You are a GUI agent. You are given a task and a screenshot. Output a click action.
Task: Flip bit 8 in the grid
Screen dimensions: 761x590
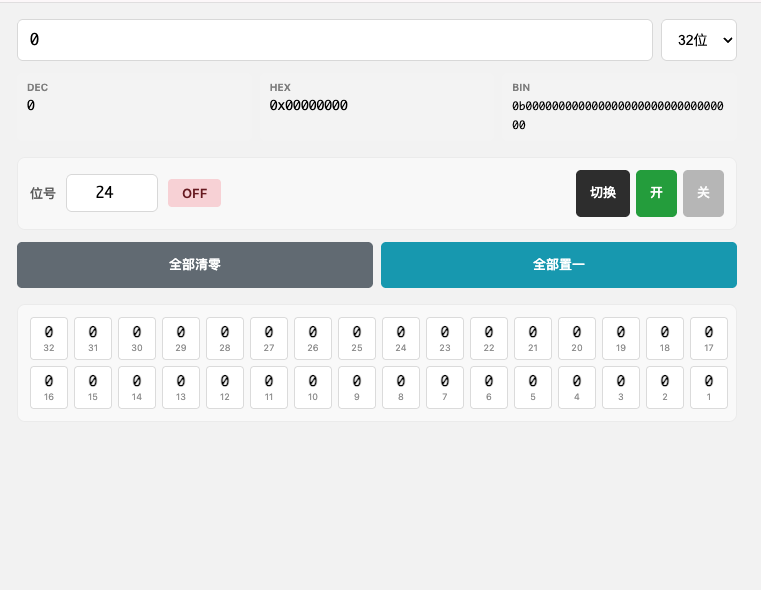click(401, 387)
